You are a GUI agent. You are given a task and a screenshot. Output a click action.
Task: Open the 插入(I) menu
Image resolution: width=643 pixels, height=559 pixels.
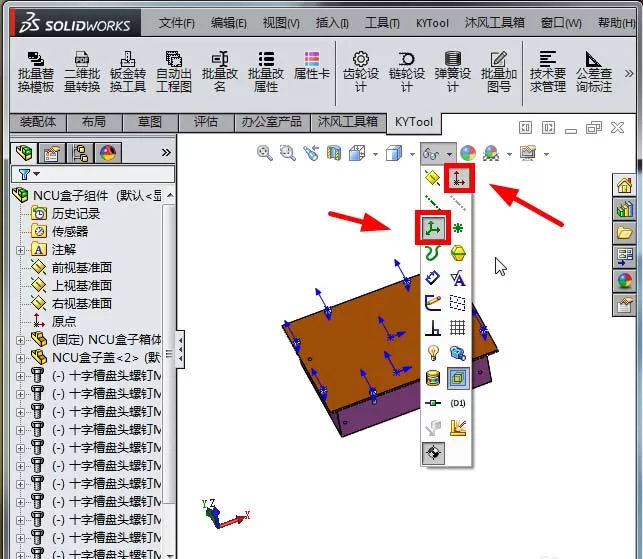(332, 23)
